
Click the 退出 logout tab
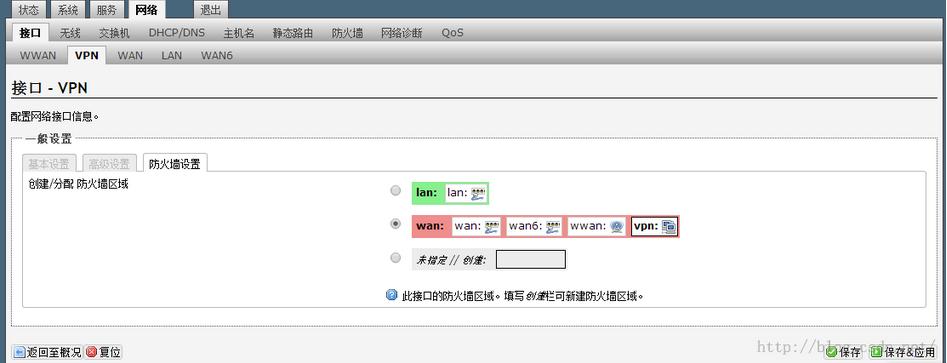coord(211,10)
